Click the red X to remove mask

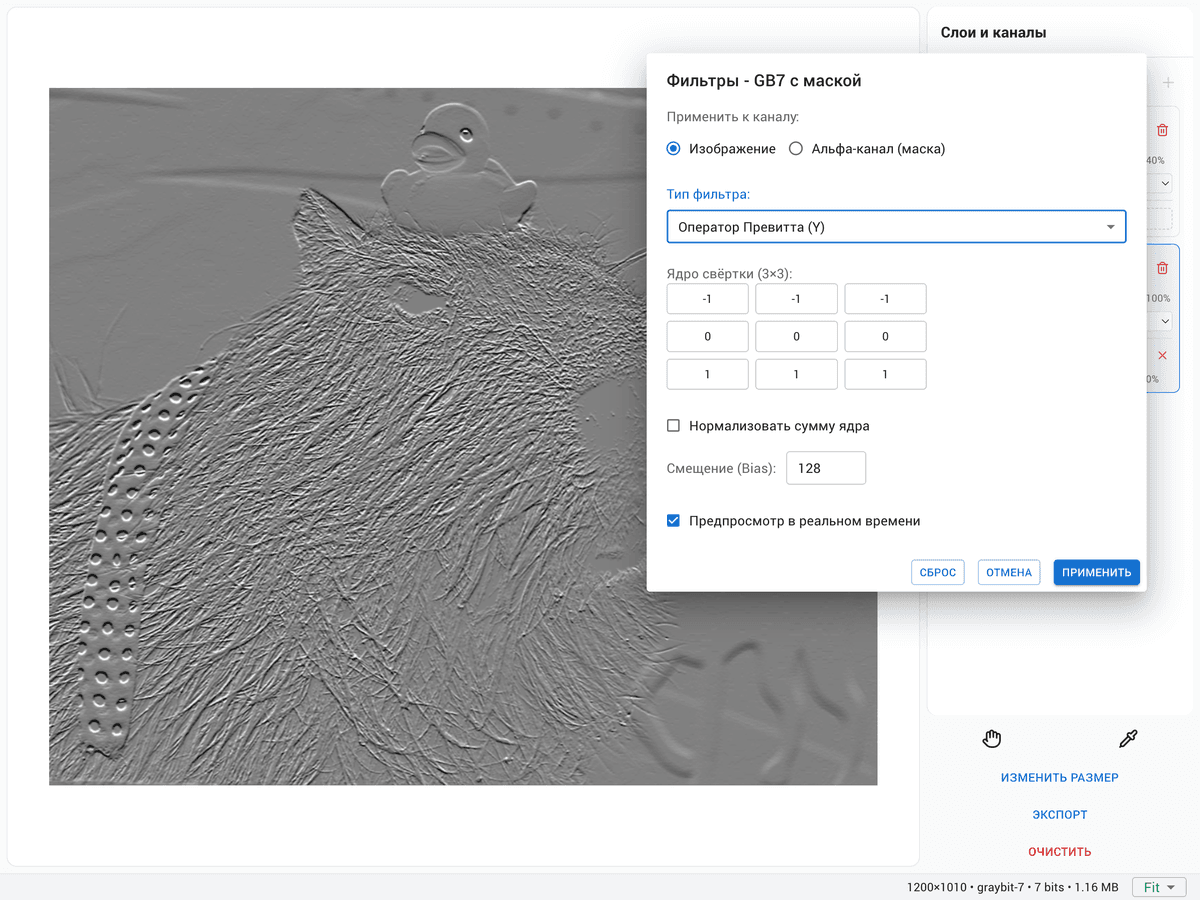[1162, 356]
